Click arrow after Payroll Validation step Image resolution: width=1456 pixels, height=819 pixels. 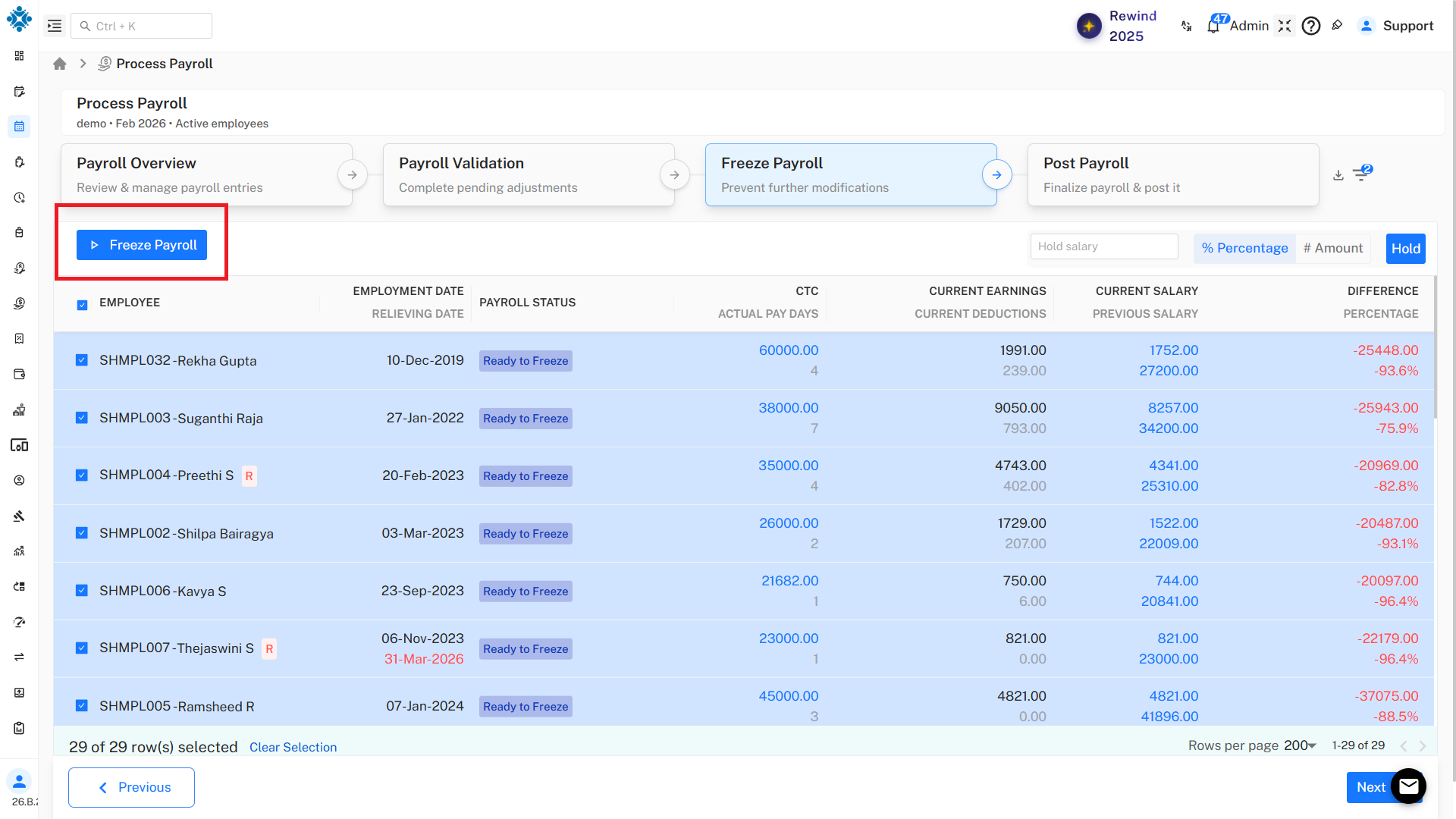(674, 174)
